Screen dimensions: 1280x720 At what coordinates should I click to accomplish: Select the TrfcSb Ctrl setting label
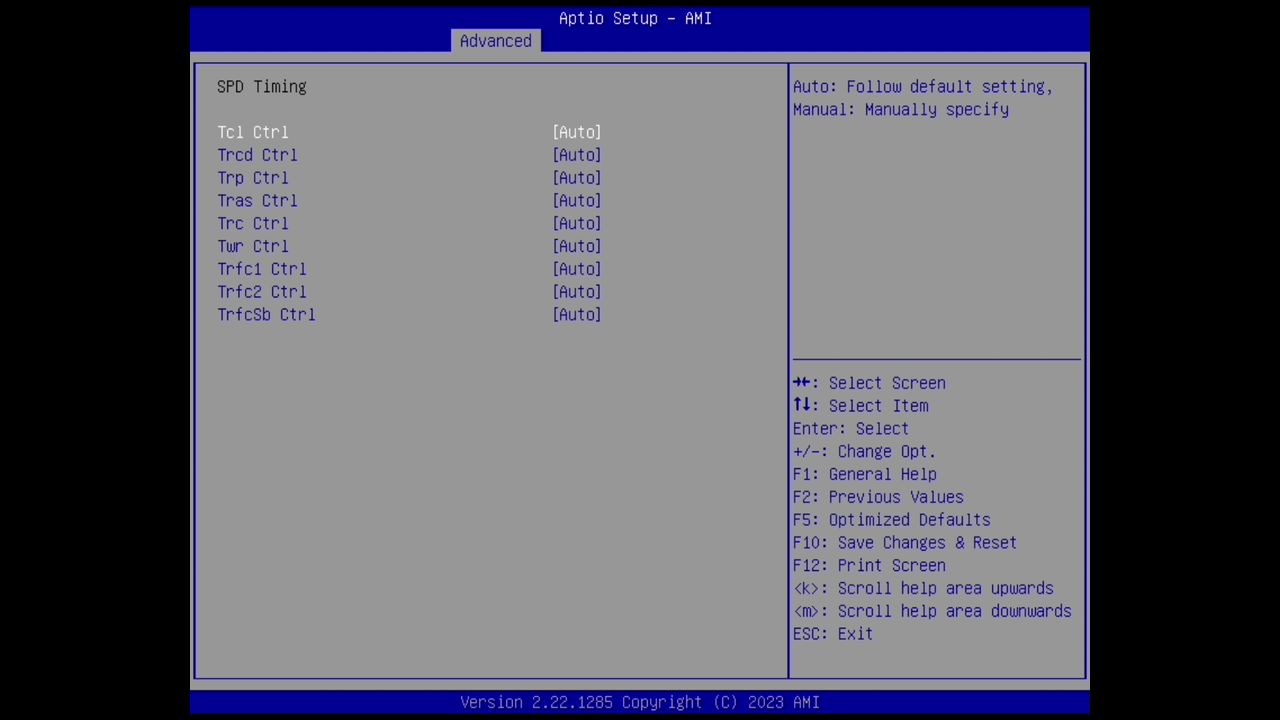coord(266,315)
